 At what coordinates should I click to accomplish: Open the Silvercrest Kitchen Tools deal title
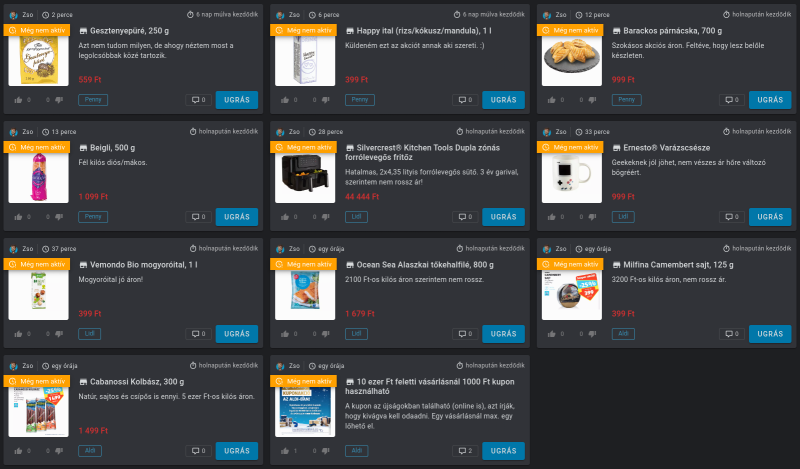[422, 153]
